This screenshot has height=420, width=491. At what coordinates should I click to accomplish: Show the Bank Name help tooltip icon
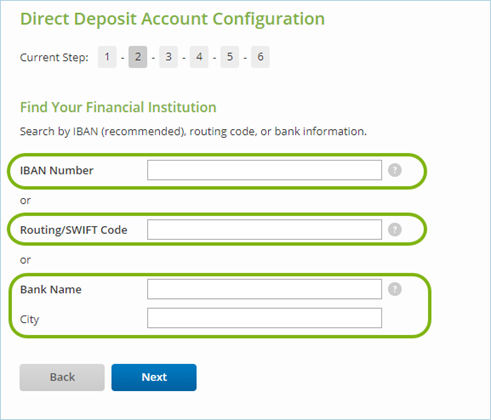(395, 289)
